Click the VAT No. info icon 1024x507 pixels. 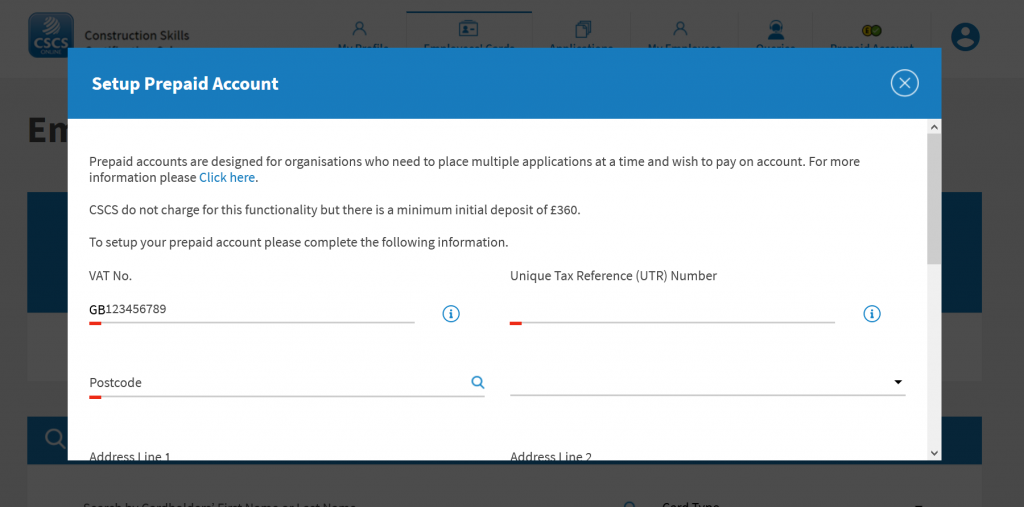tap(451, 314)
